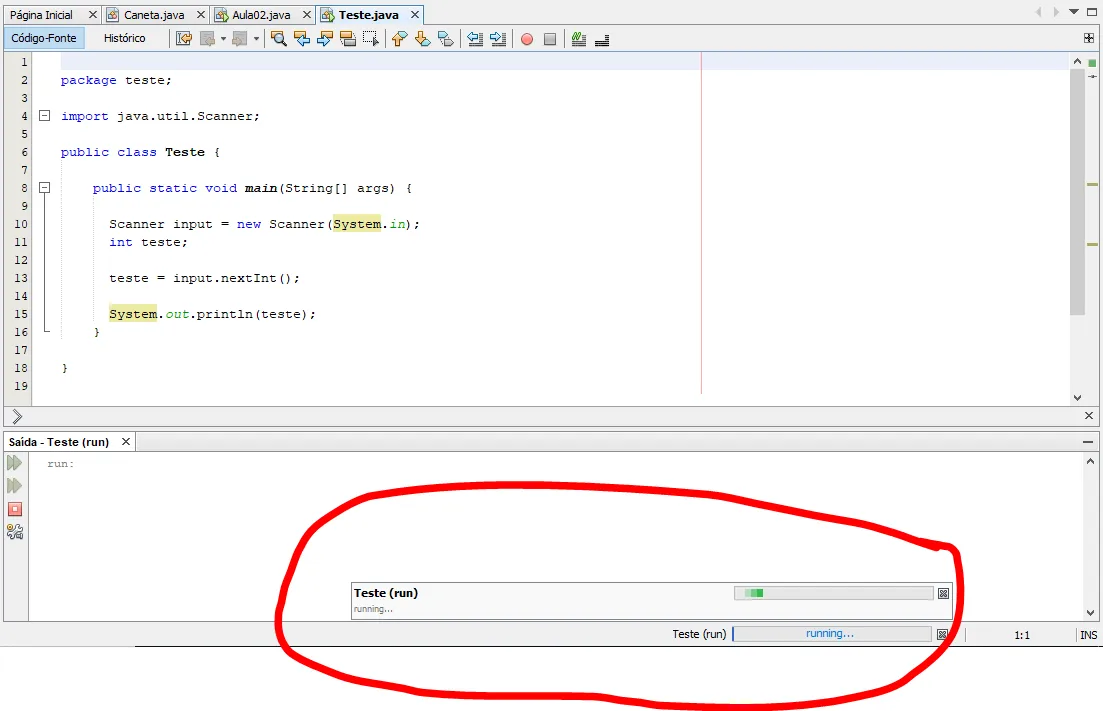Click Shift Line Left icon

[475, 39]
